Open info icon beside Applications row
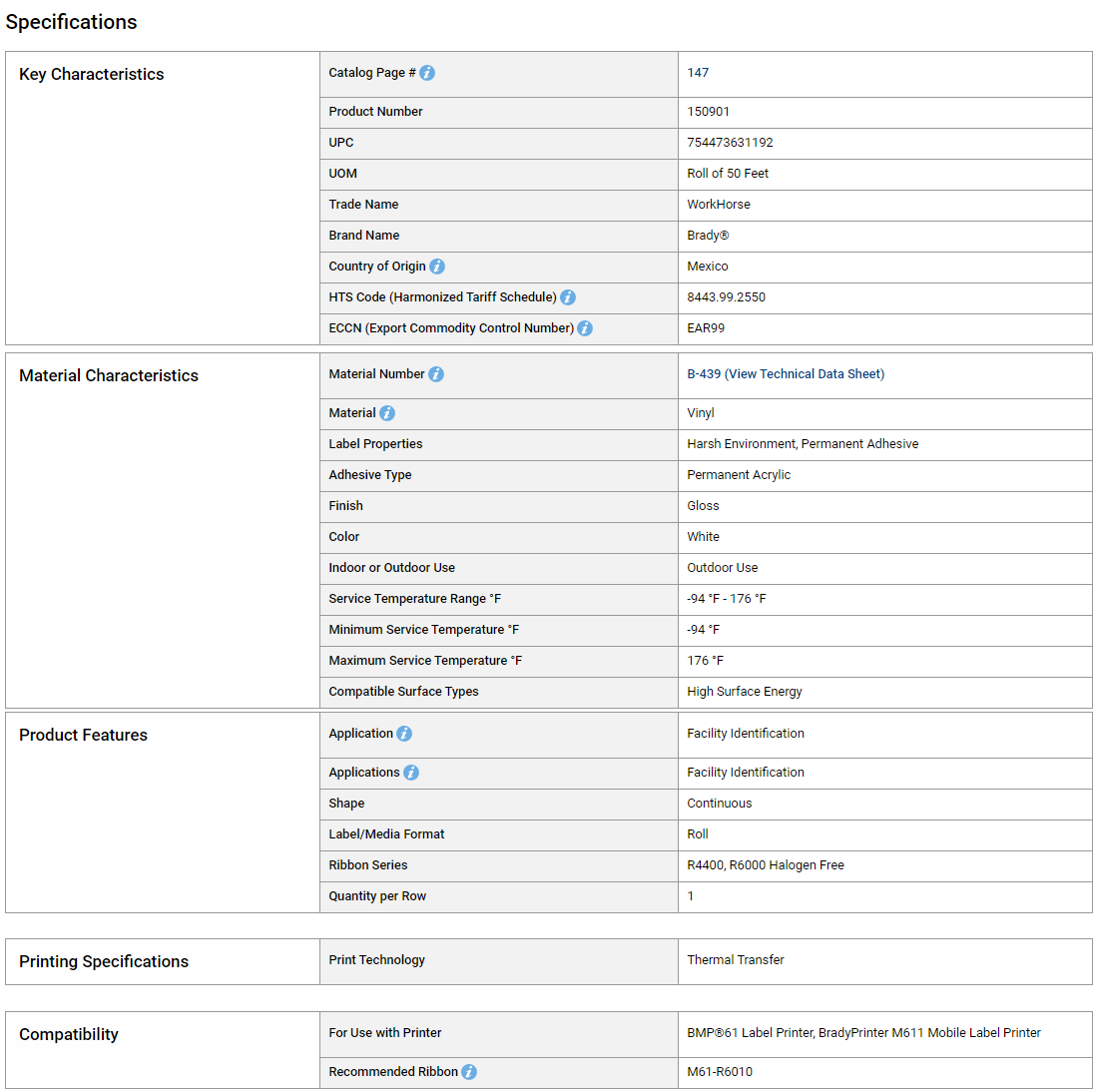Viewport: 1096px width, 1092px height. 411,773
